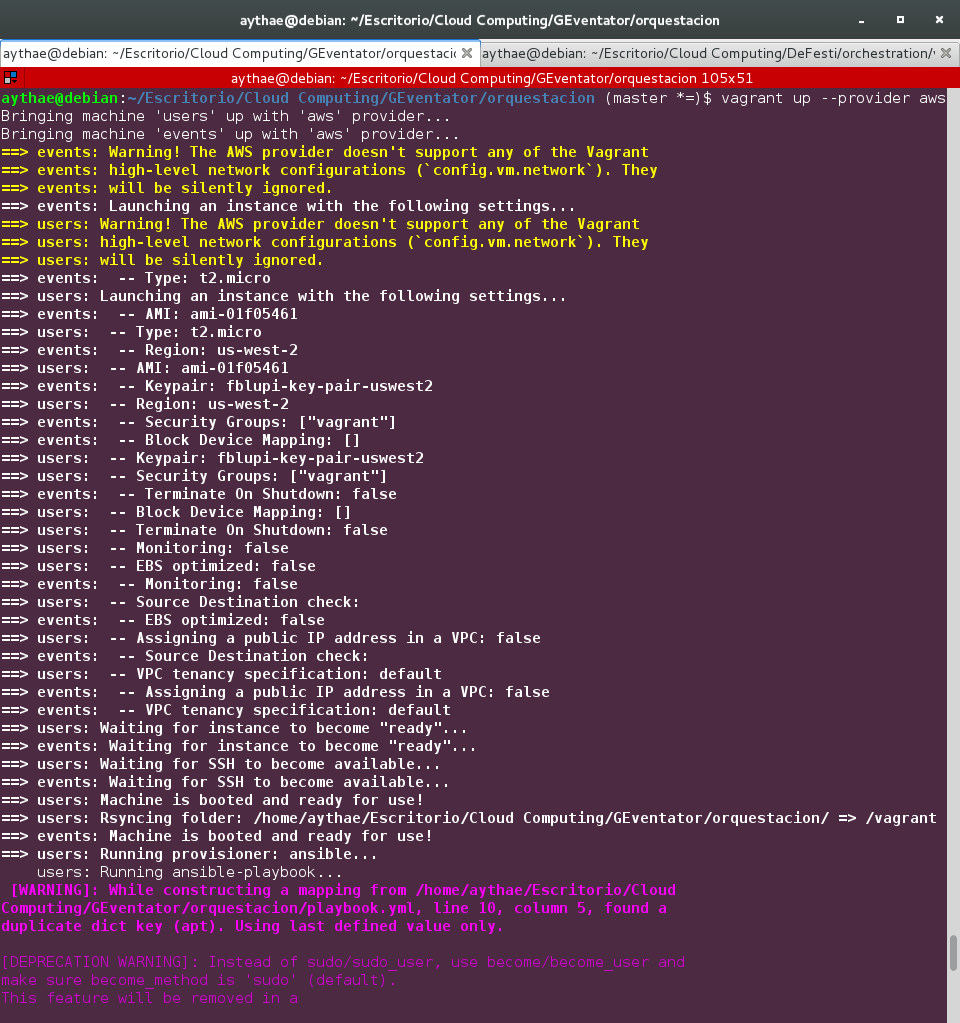Image resolution: width=960 pixels, height=1023 pixels.
Task: Close the terminal window
Action: (x=939, y=20)
